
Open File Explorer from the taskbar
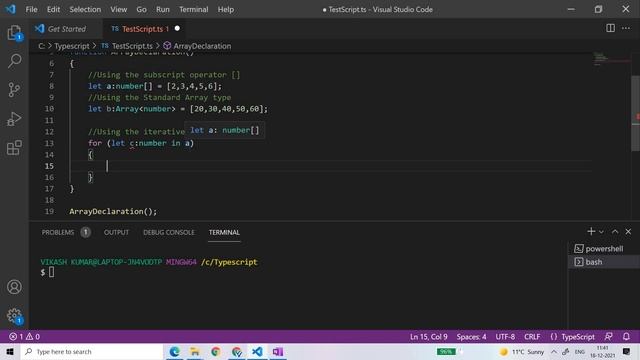[x=195, y=351]
